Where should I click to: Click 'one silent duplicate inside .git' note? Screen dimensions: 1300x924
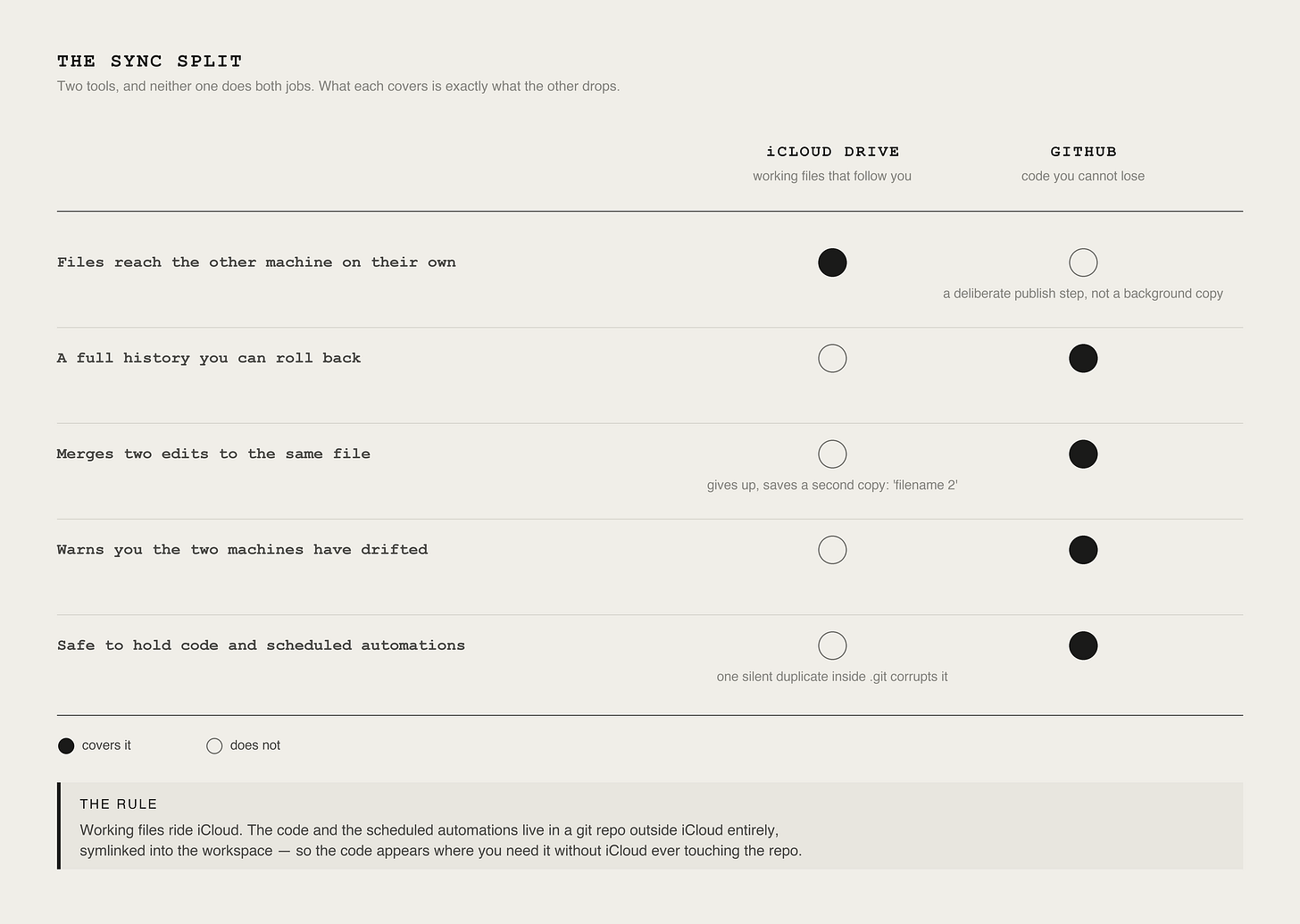point(832,677)
